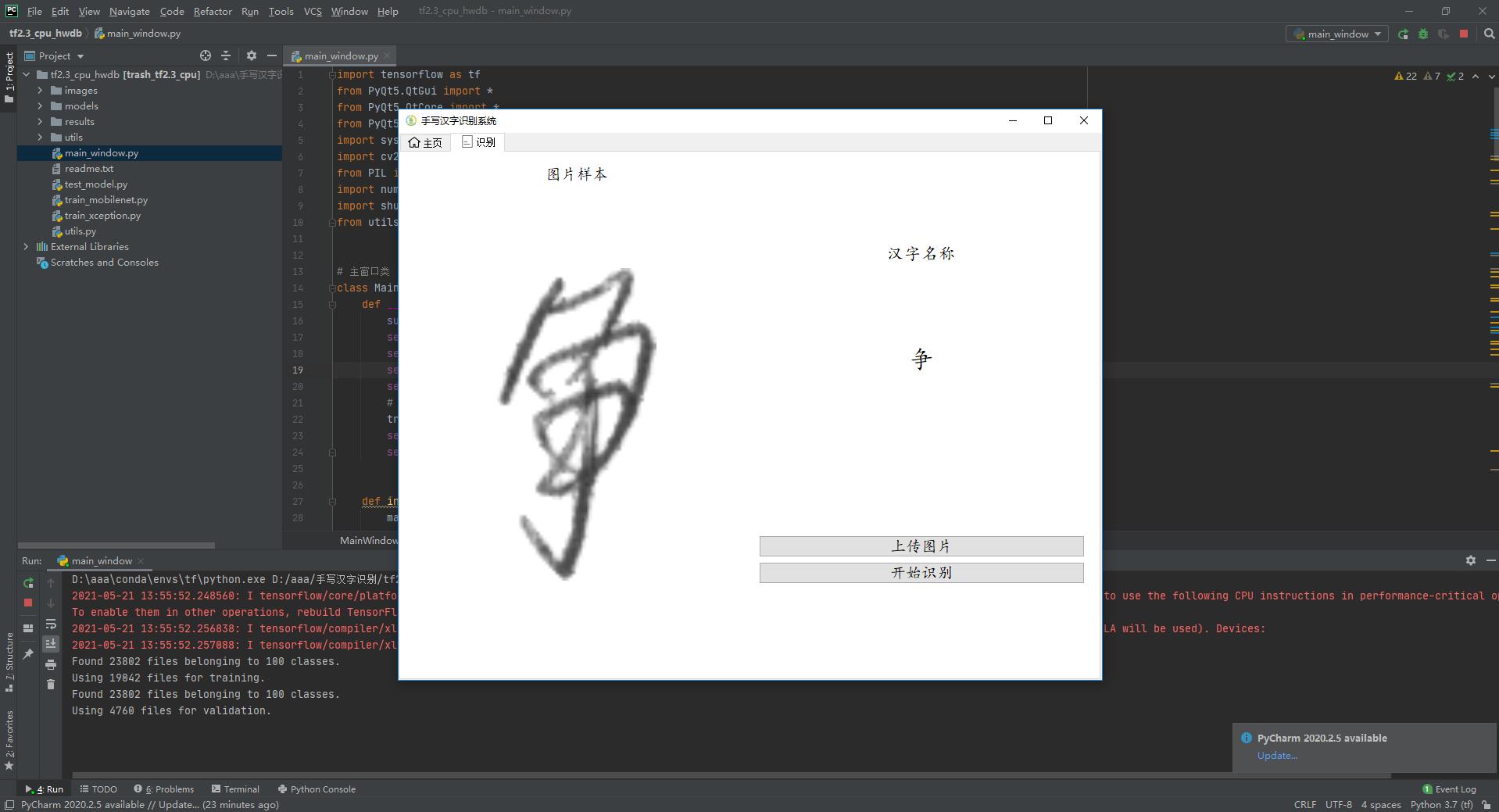Click the up stack trace arrow in Run panel
Image resolution: width=1499 pixels, height=812 pixels.
pyautogui.click(x=51, y=583)
